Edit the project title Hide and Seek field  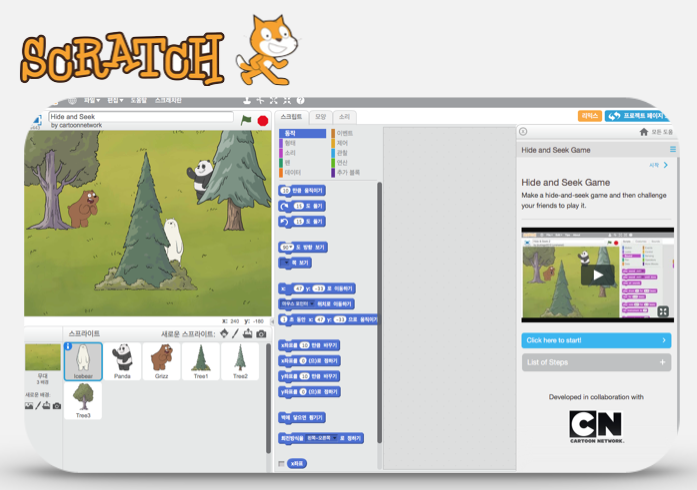pos(141,116)
